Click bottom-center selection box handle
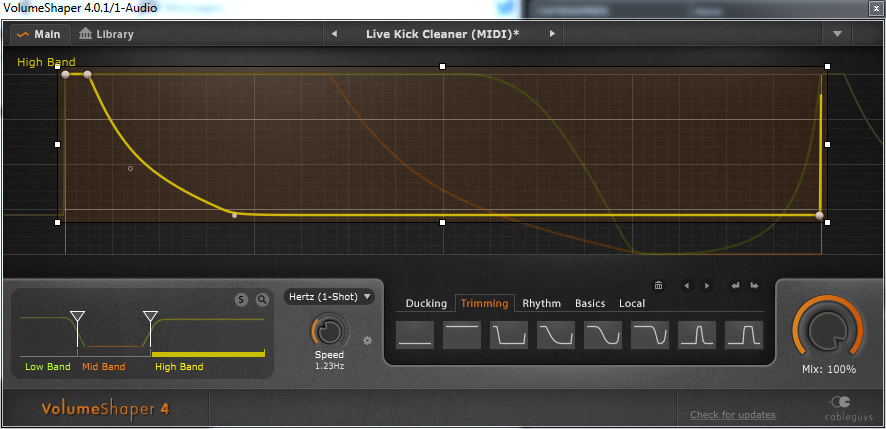This screenshot has width=886, height=429. click(x=442, y=223)
